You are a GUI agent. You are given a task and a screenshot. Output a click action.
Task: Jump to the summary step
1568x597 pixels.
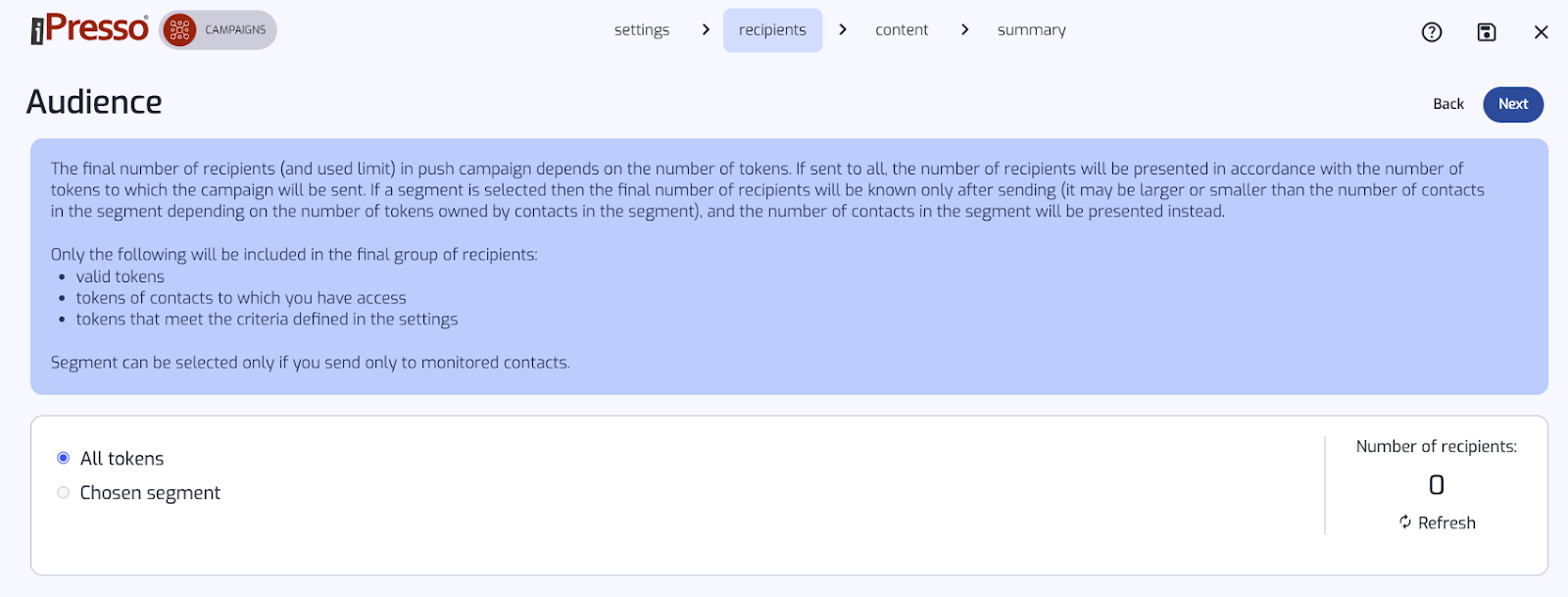tap(1032, 30)
